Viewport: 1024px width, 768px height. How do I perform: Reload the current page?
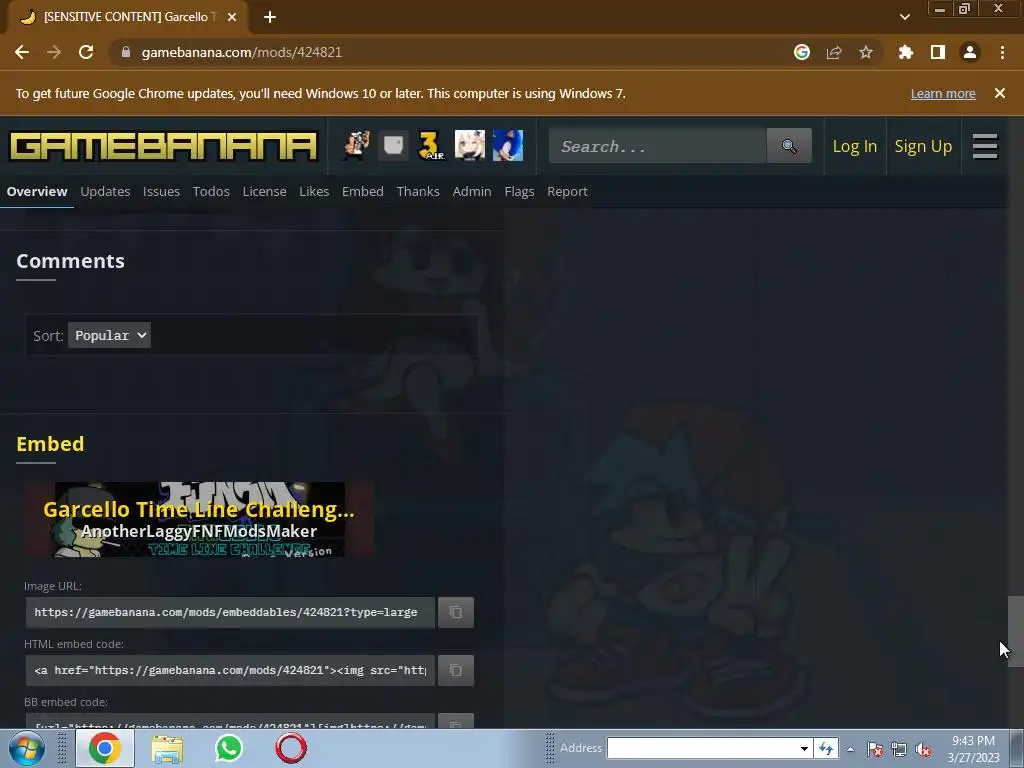[86, 52]
